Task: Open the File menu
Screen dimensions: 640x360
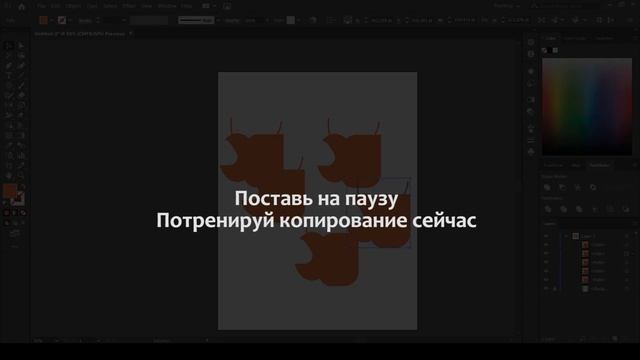Action: pyautogui.click(x=41, y=6)
